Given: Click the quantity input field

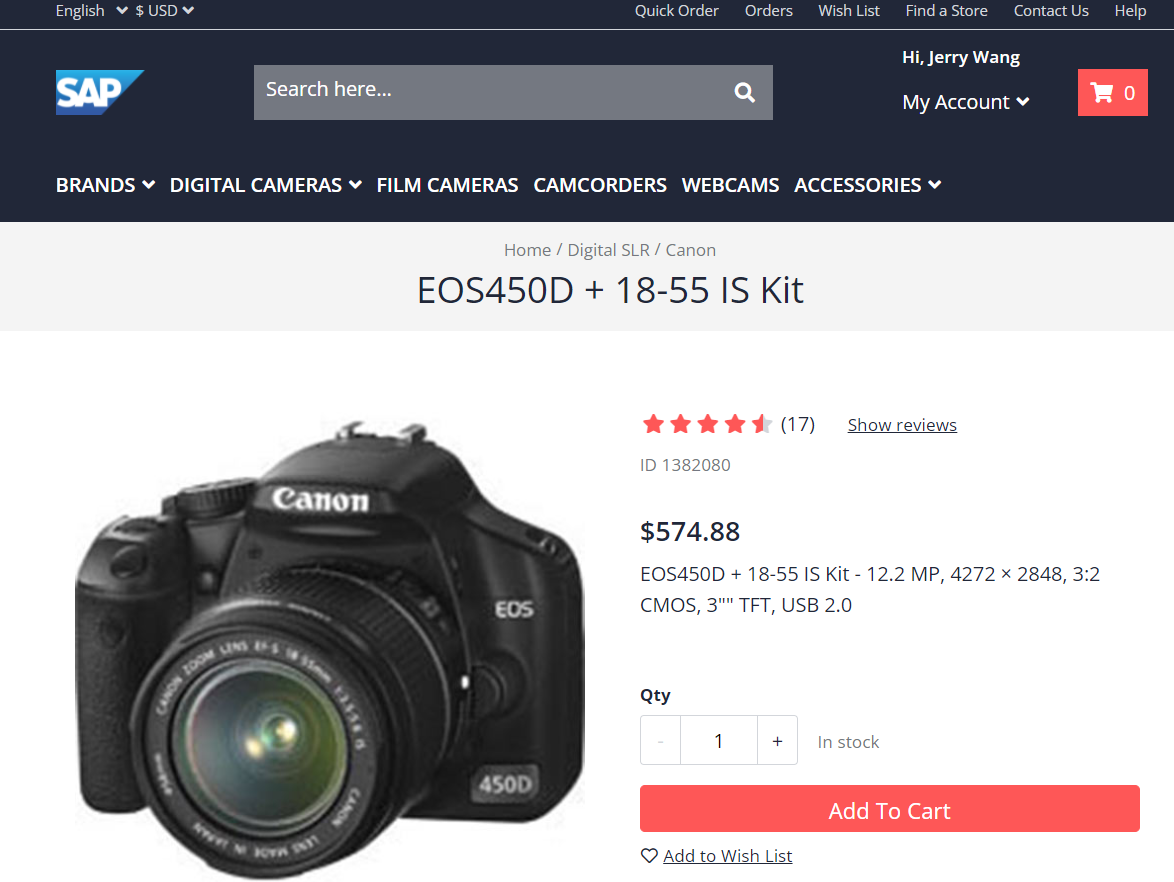Looking at the screenshot, I should pyautogui.click(x=719, y=740).
